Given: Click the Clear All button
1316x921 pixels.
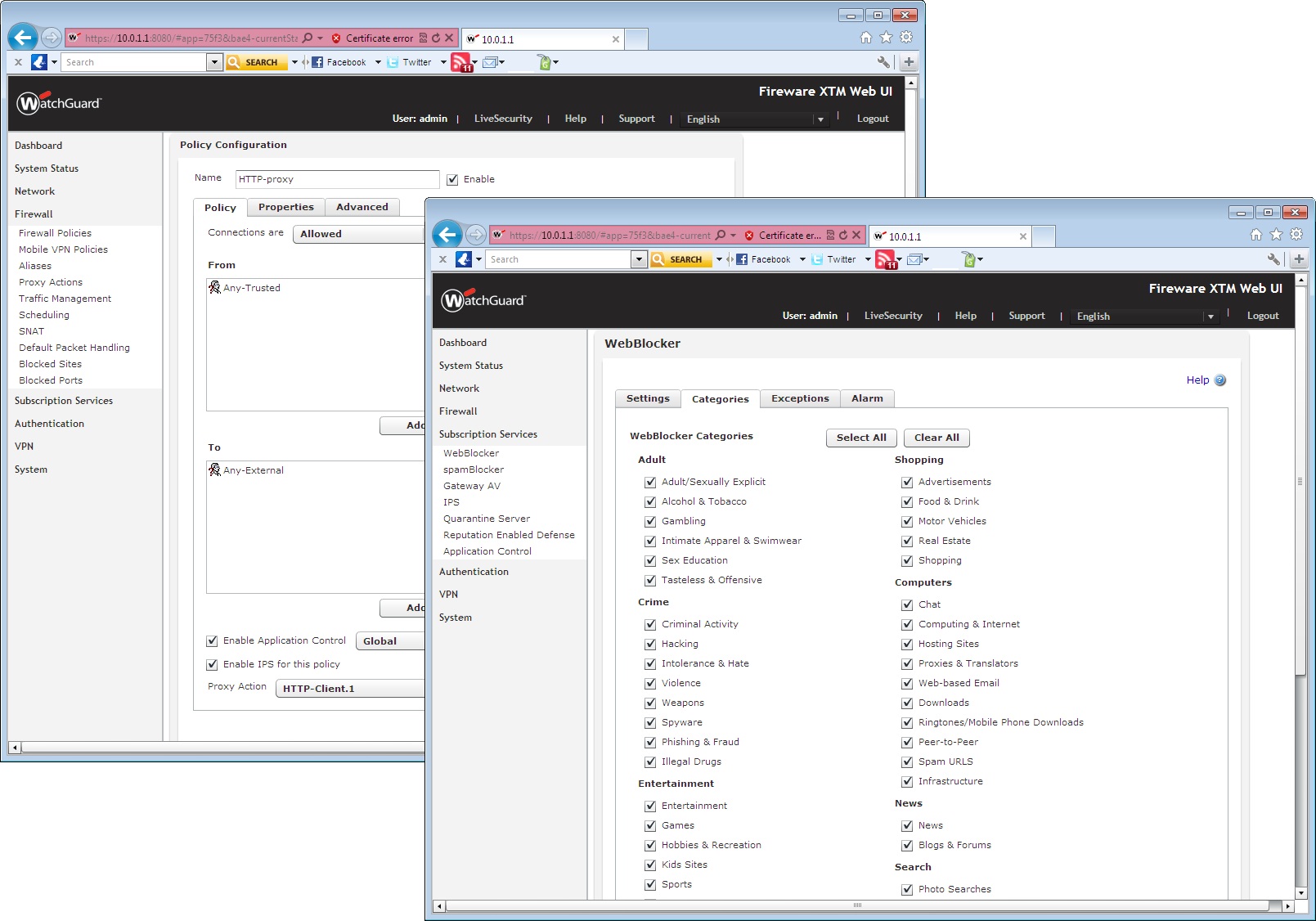Looking at the screenshot, I should click(x=936, y=438).
